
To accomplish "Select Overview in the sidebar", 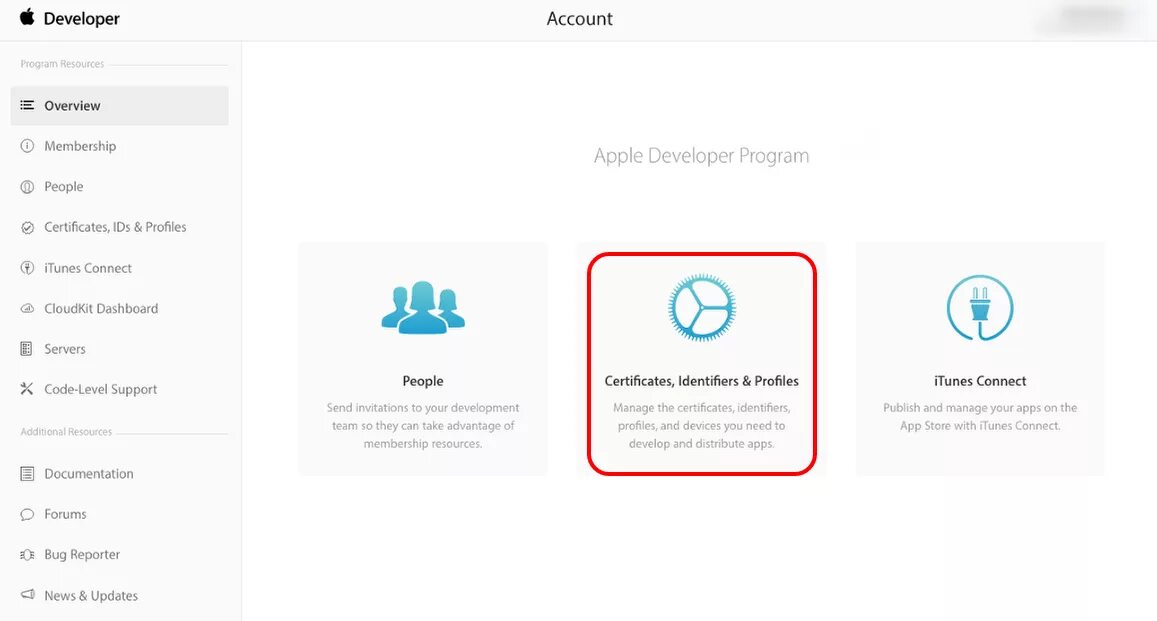I will [x=120, y=105].
